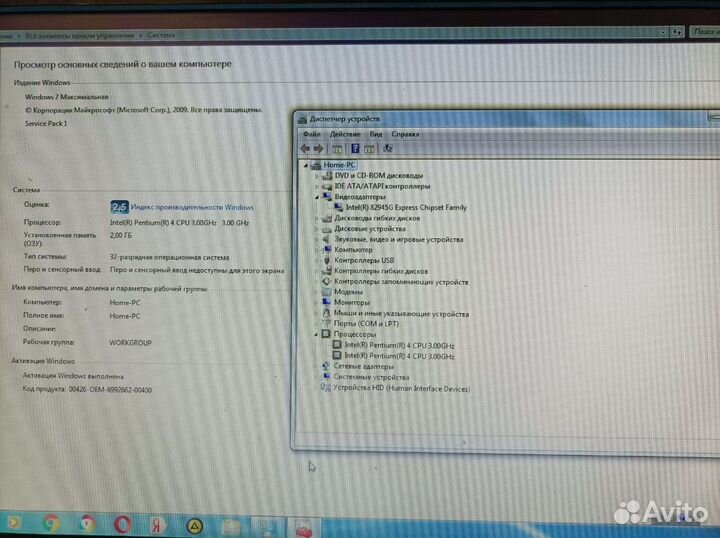
Task: Open Google Chrome from the taskbar
Action: click(50, 523)
